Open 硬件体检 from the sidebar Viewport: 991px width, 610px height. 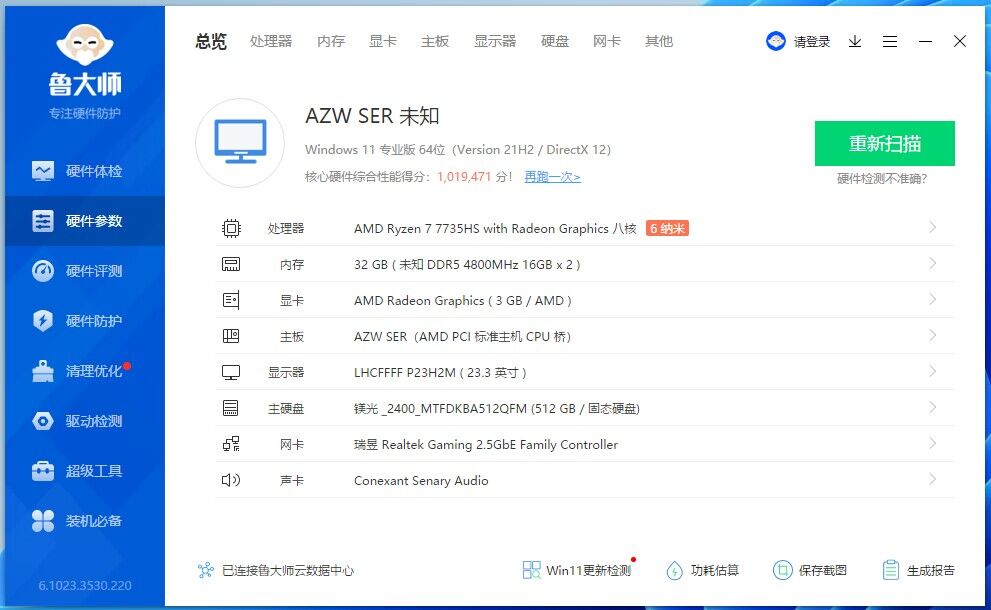(x=84, y=171)
